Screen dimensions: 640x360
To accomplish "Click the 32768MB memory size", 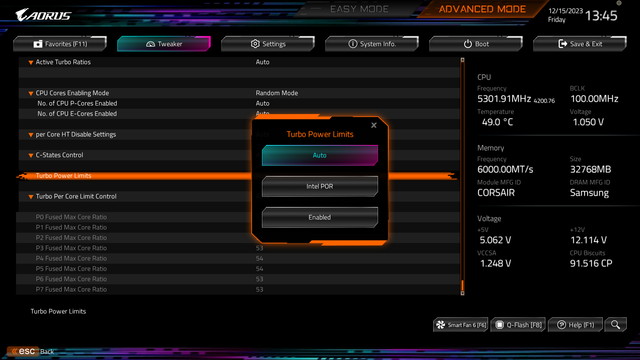I will pos(590,169).
